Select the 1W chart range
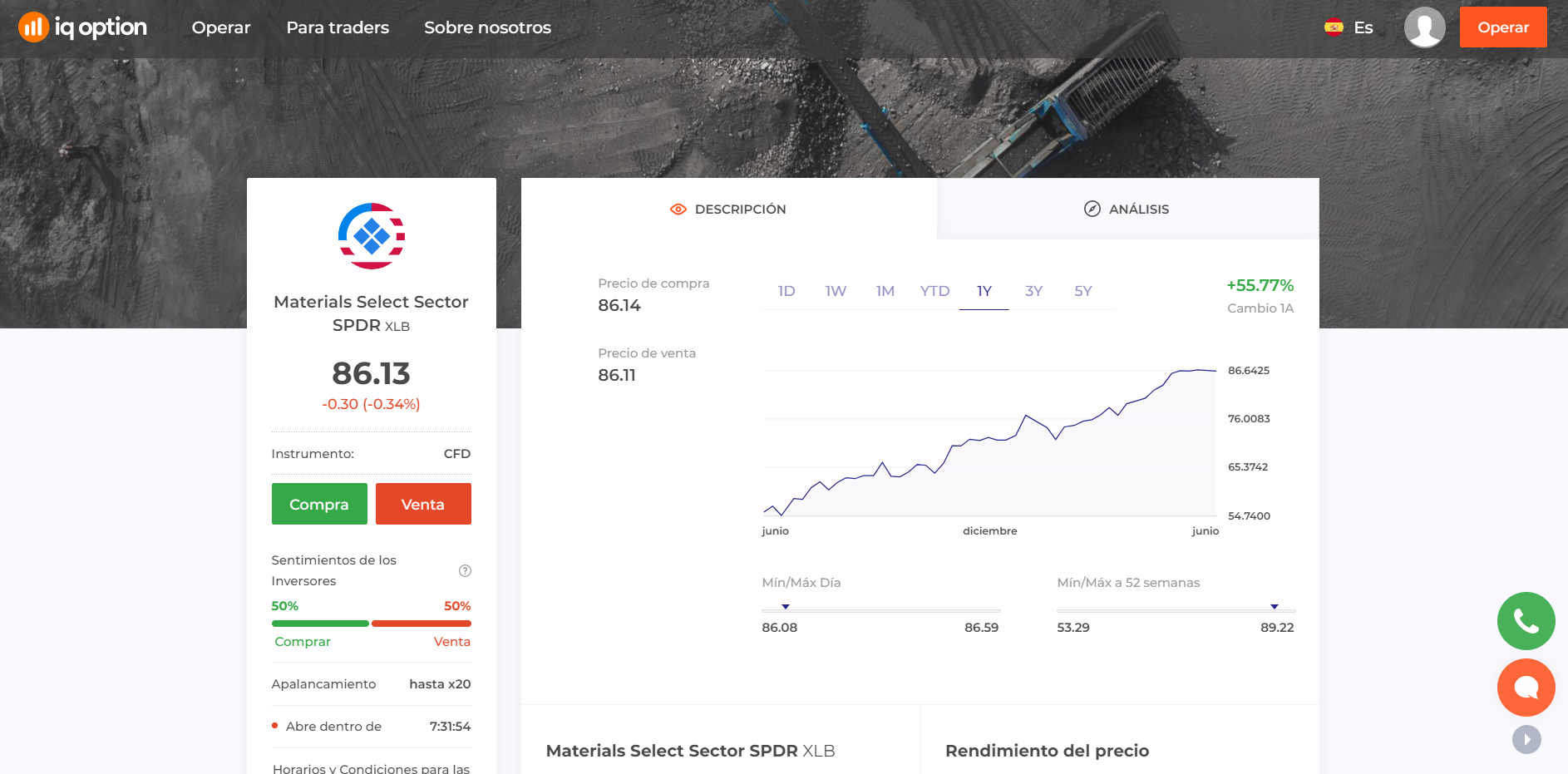This screenshot has width=1568, height=774. pyautogui.click(x=836, y=291)
